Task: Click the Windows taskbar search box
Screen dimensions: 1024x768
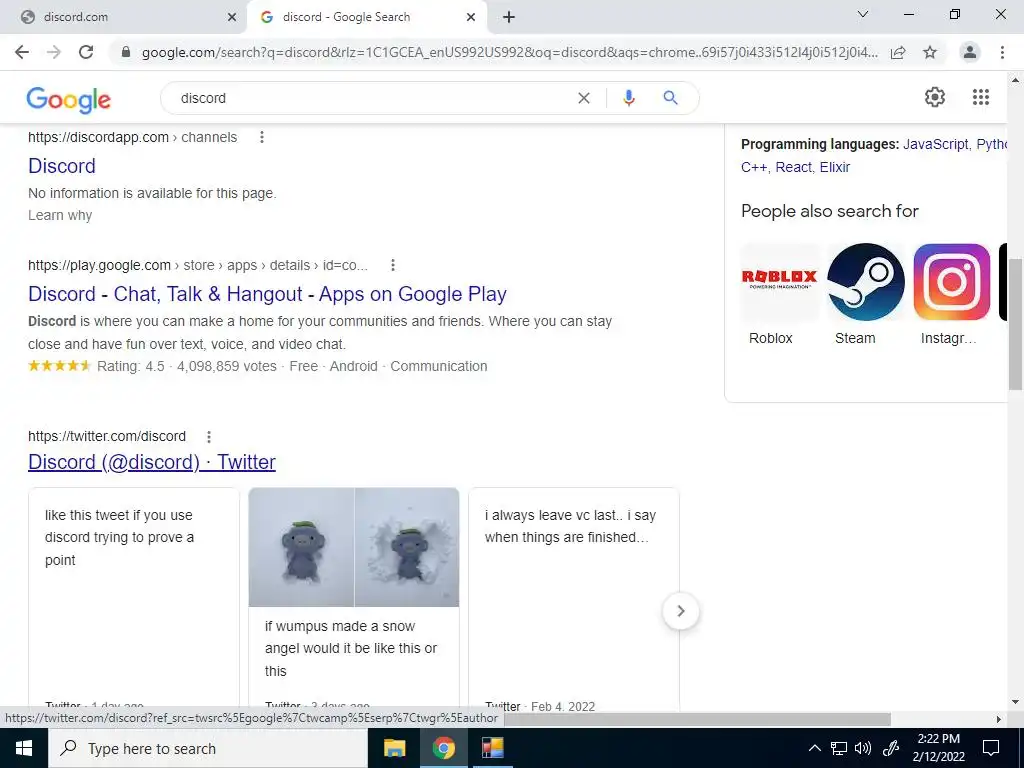Action: click(208, 748)
